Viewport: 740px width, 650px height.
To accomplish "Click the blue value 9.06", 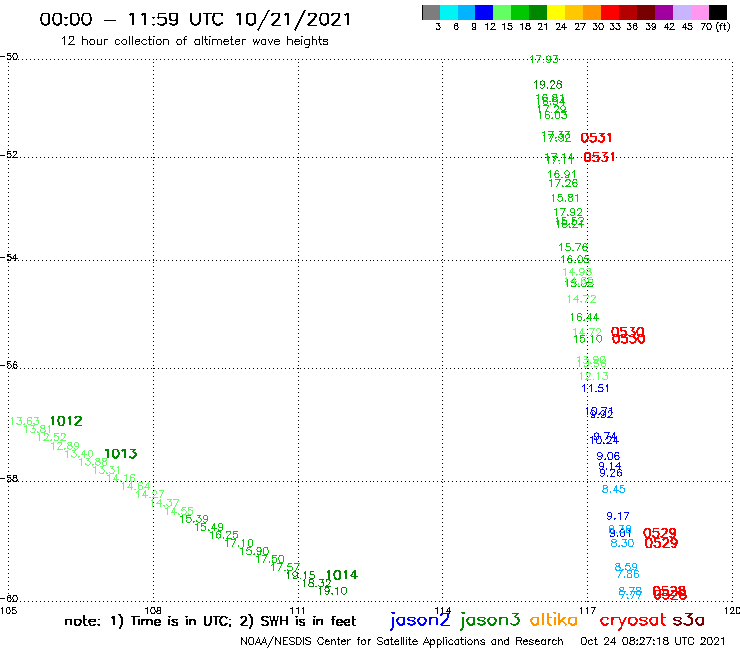I will coord(608,456).
